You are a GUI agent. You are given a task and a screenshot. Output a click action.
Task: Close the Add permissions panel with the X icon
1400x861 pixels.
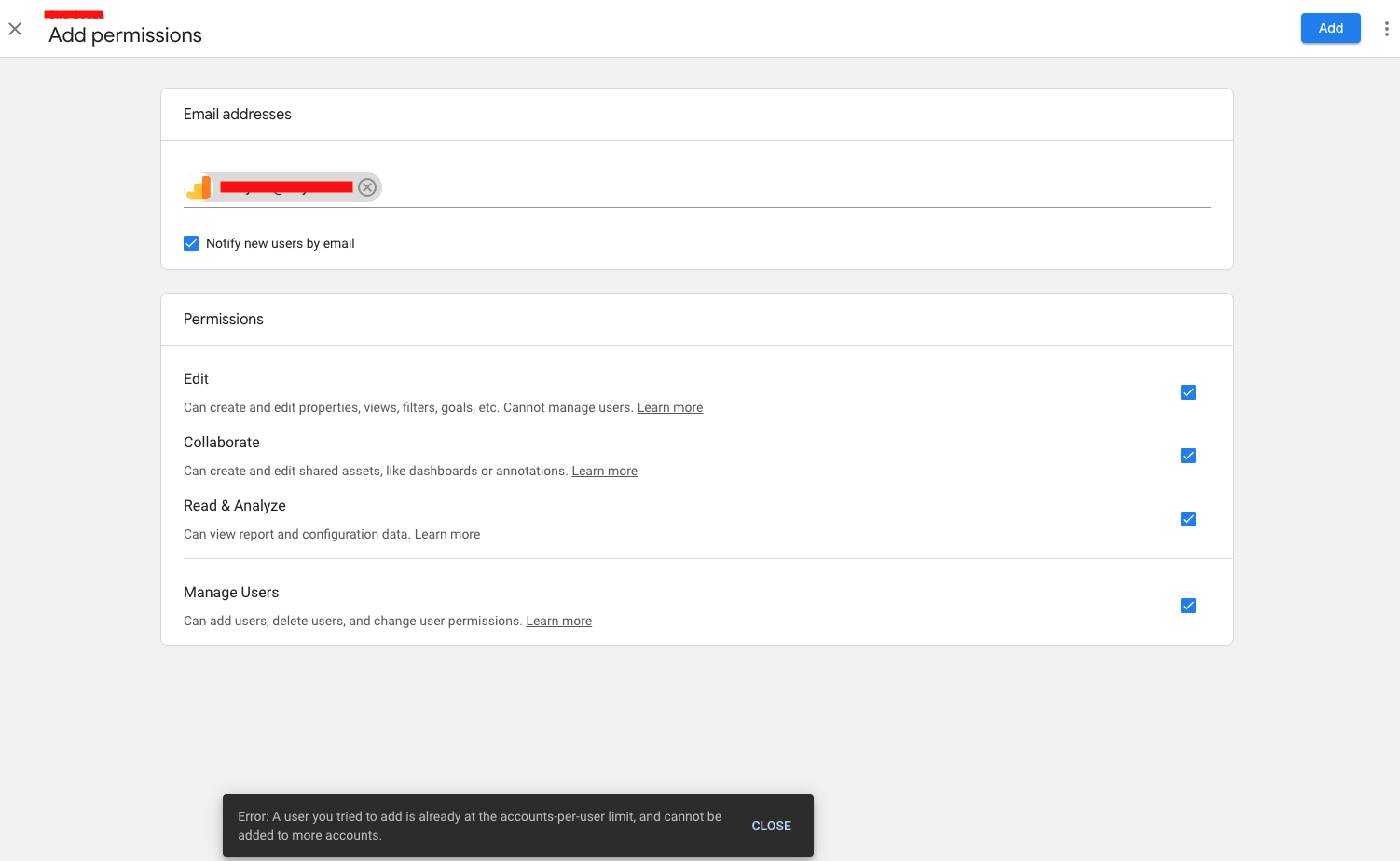pyautogui.click(x=15, y=29)
